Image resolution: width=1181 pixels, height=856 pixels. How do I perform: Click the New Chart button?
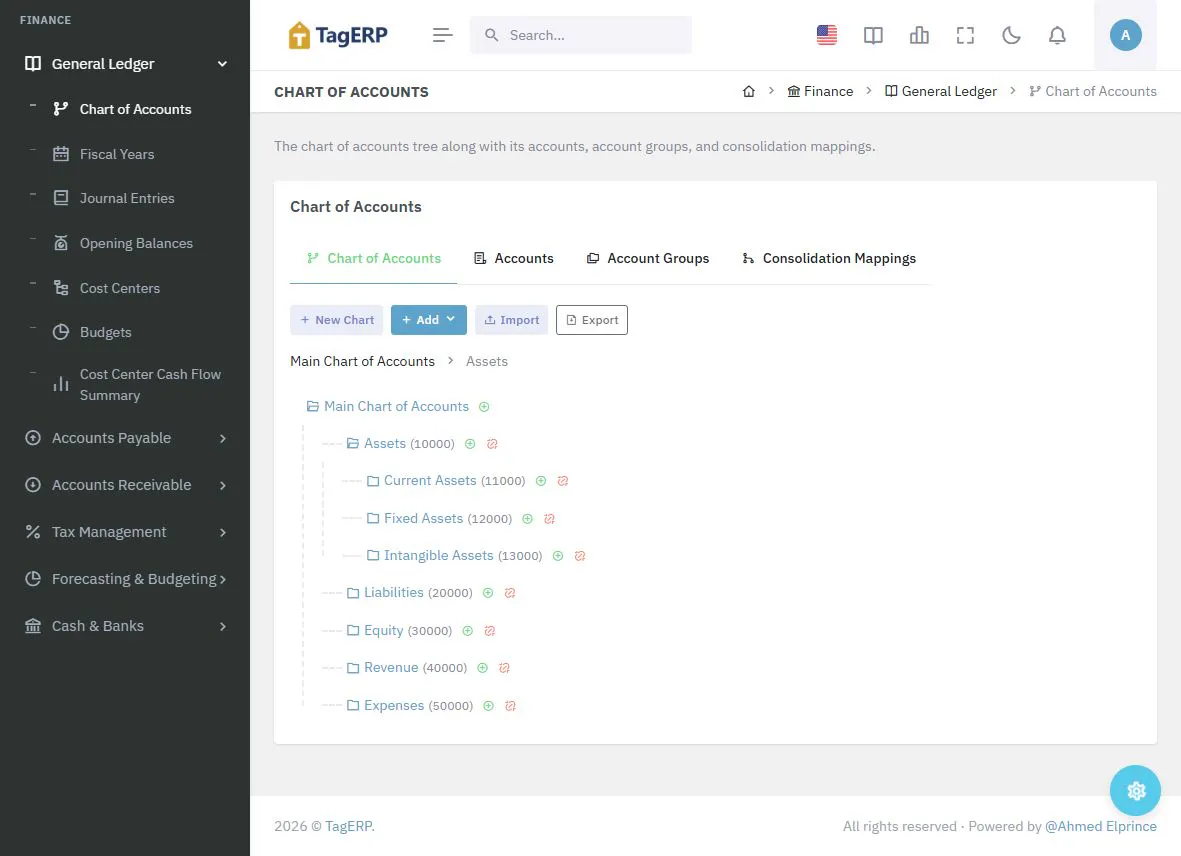pos(337,320)
